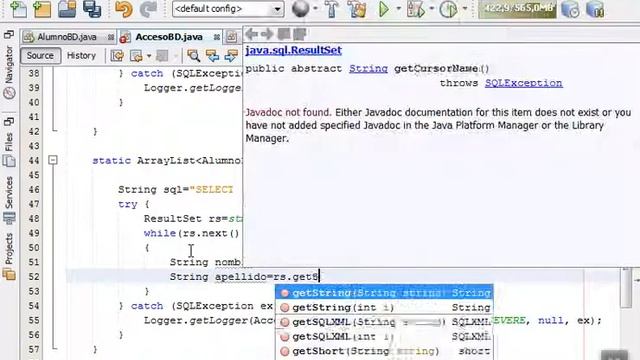Click the Find Selection magnifier icon
The image size is (640, 360).
coord(193,56)
